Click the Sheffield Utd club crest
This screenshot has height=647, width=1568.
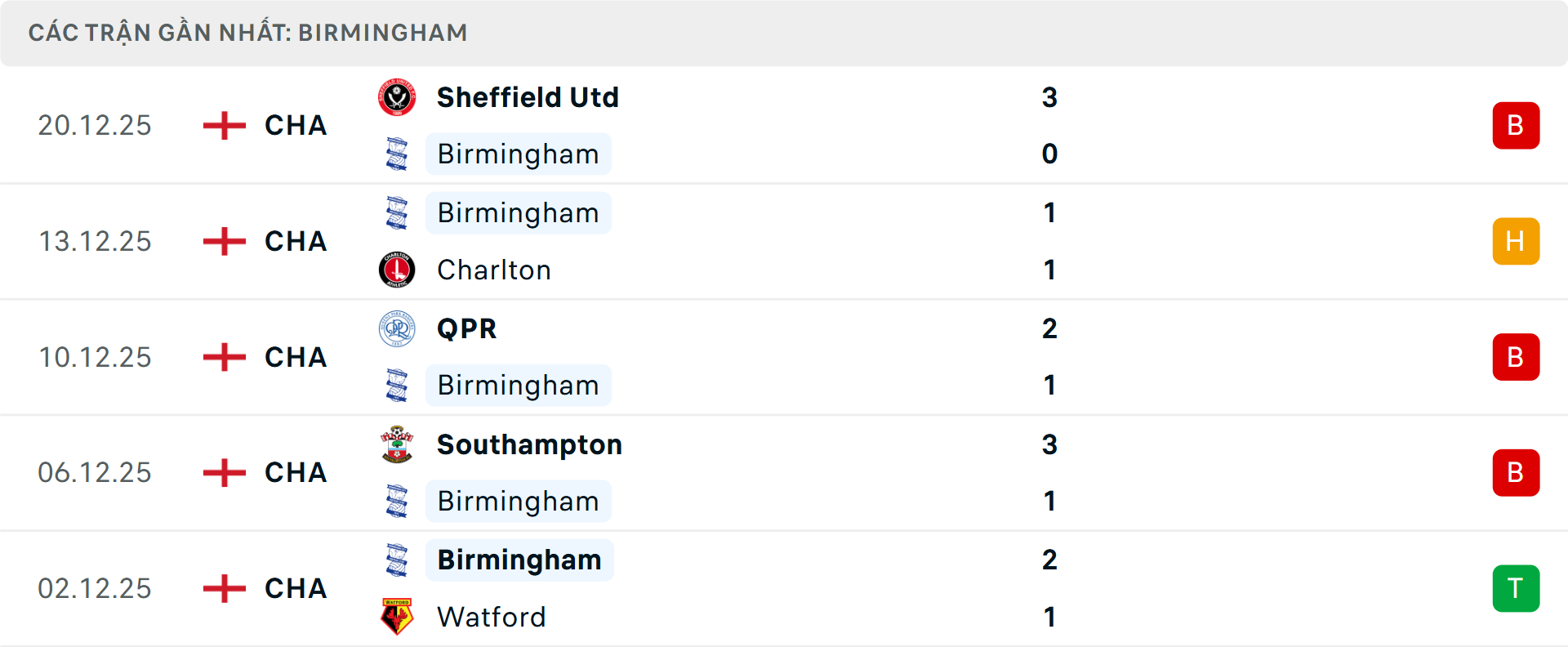[x=397, y=97]
